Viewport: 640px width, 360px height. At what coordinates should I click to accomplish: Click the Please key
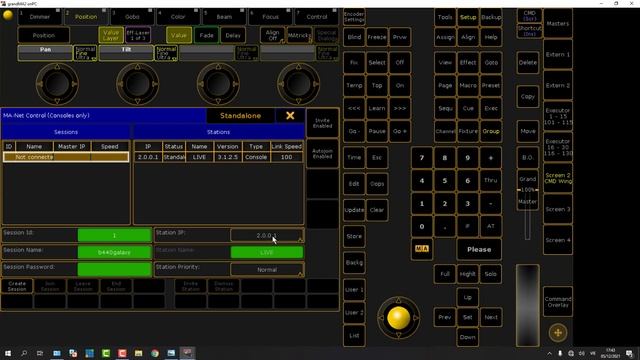(479, 249)
